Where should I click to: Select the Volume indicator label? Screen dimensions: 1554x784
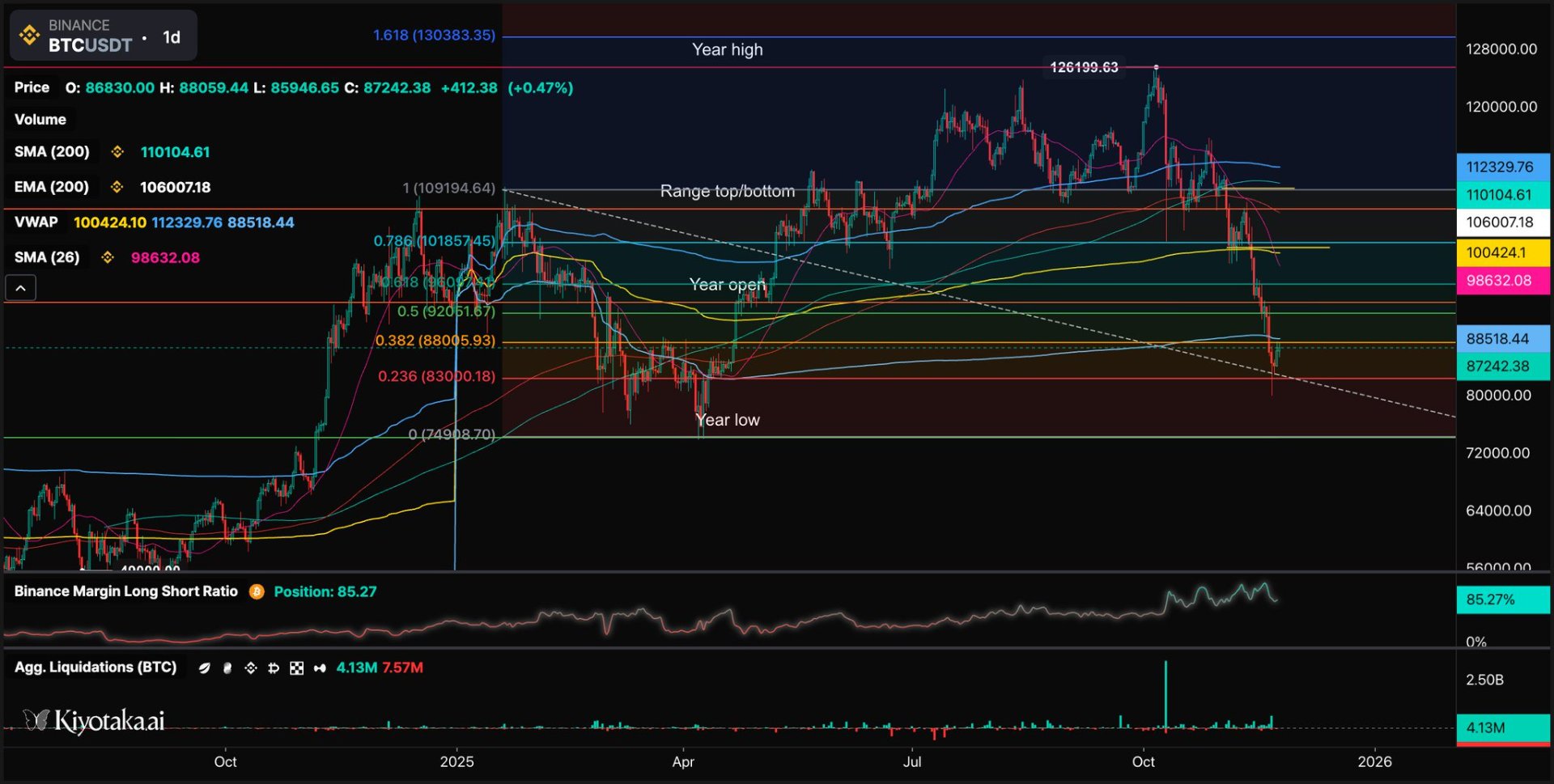click(x=40, y=120)
